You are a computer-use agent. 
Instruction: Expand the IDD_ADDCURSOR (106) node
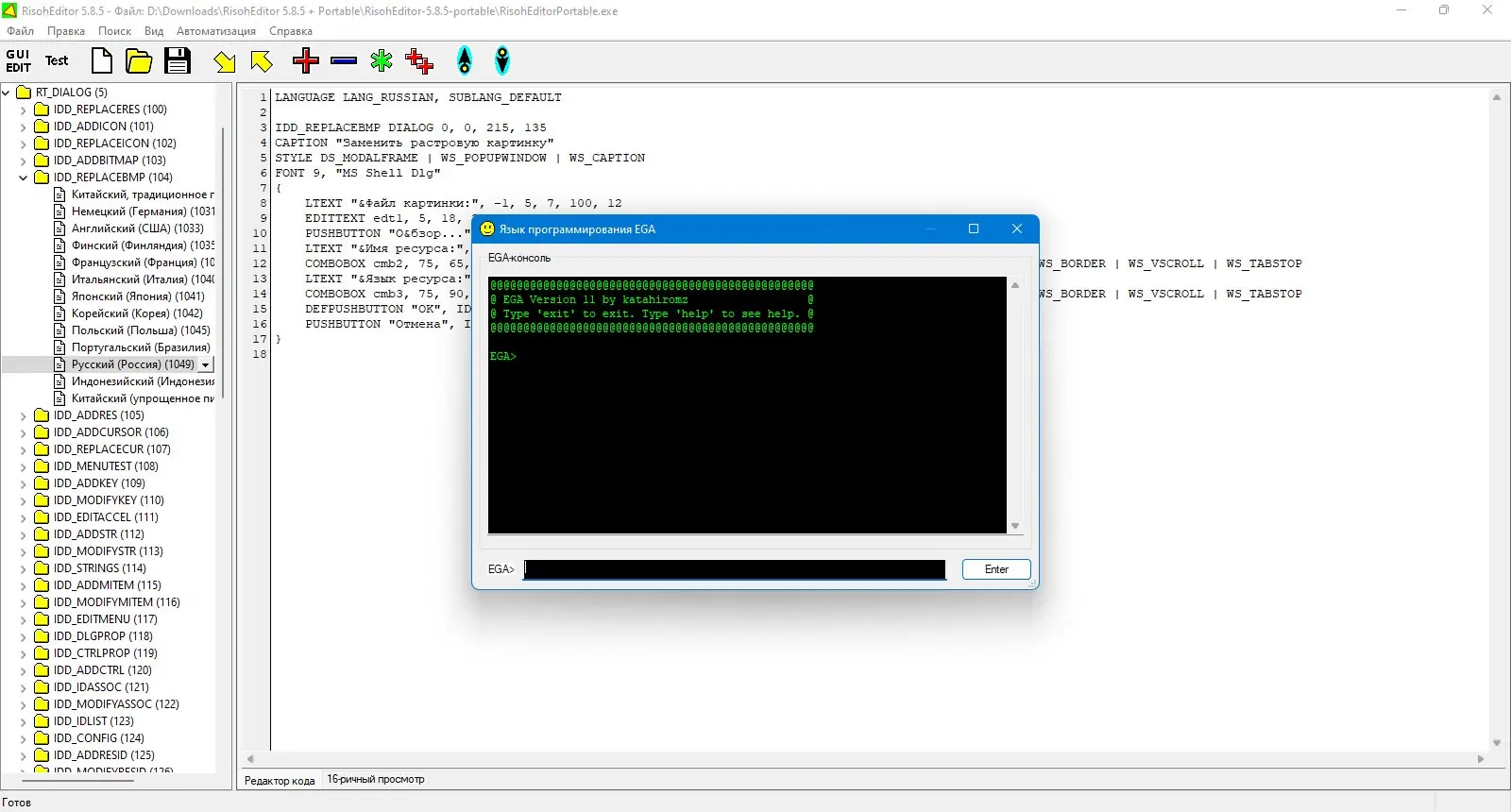tap(24, 432)
